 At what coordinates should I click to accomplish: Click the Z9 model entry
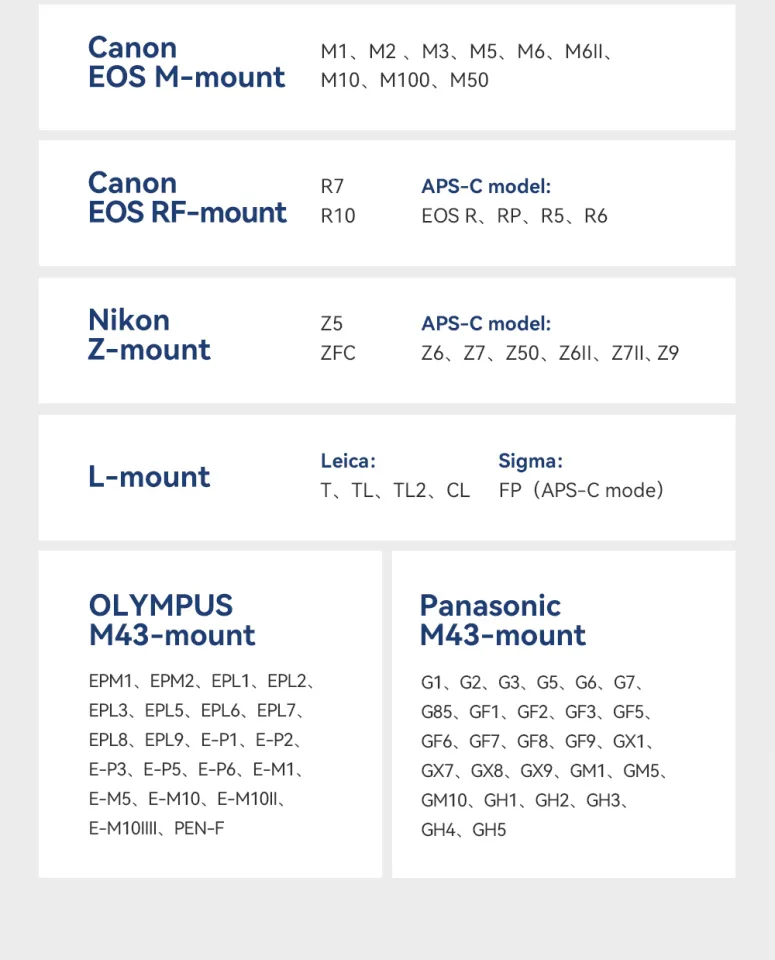(668, 353)
